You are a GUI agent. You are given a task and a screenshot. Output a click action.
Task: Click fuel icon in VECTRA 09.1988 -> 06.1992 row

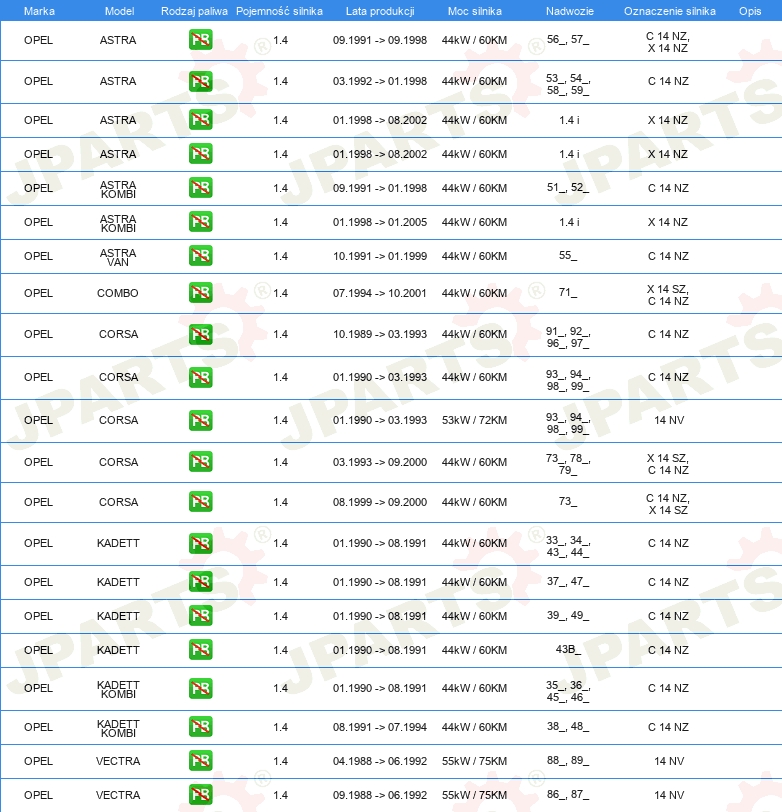(x=200, y=794)
